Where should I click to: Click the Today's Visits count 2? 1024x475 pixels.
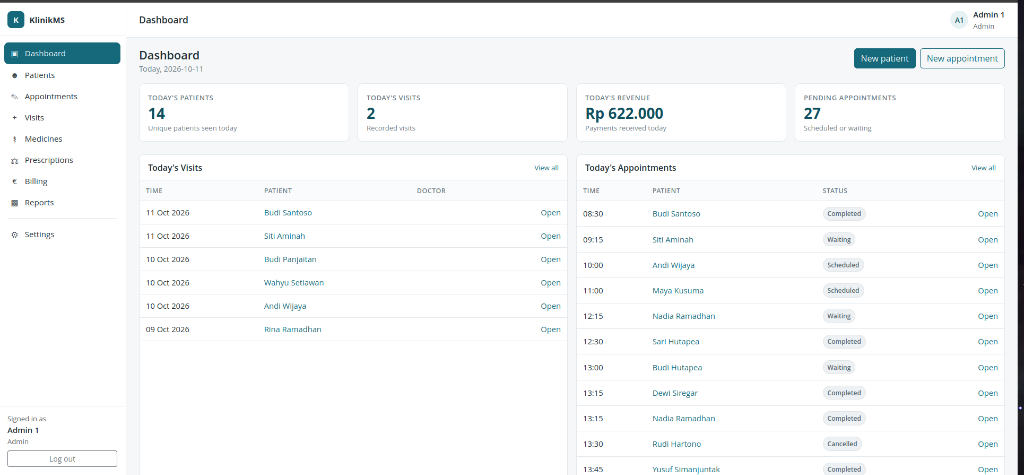(x=371, y=114)
